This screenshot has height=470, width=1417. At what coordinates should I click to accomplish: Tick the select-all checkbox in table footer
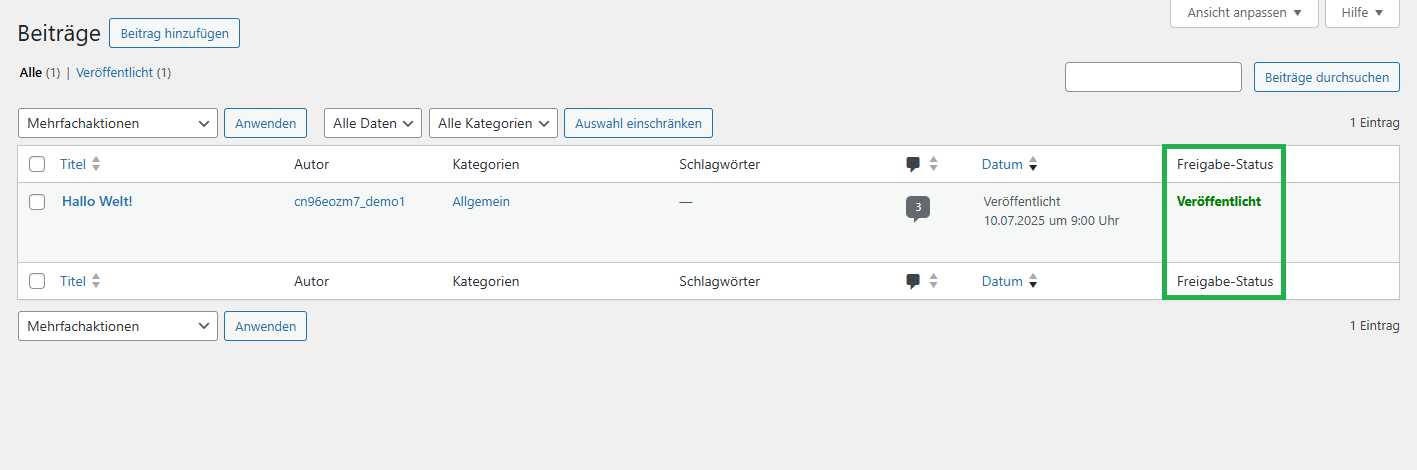(x=37, y=281)
